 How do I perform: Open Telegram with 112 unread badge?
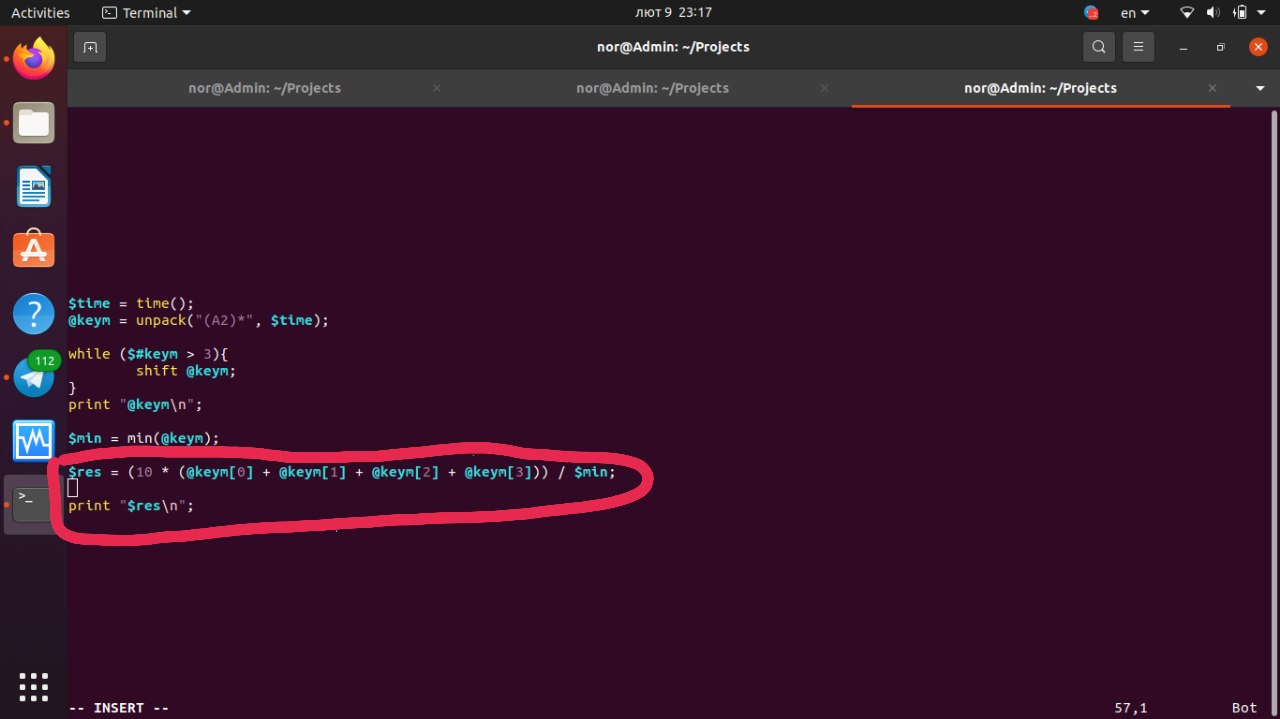[33, 377]
